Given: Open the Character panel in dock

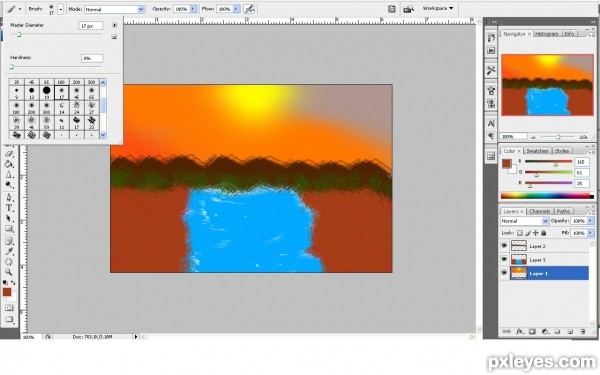Looking at the screenshot, I should [x=491, y=124].
